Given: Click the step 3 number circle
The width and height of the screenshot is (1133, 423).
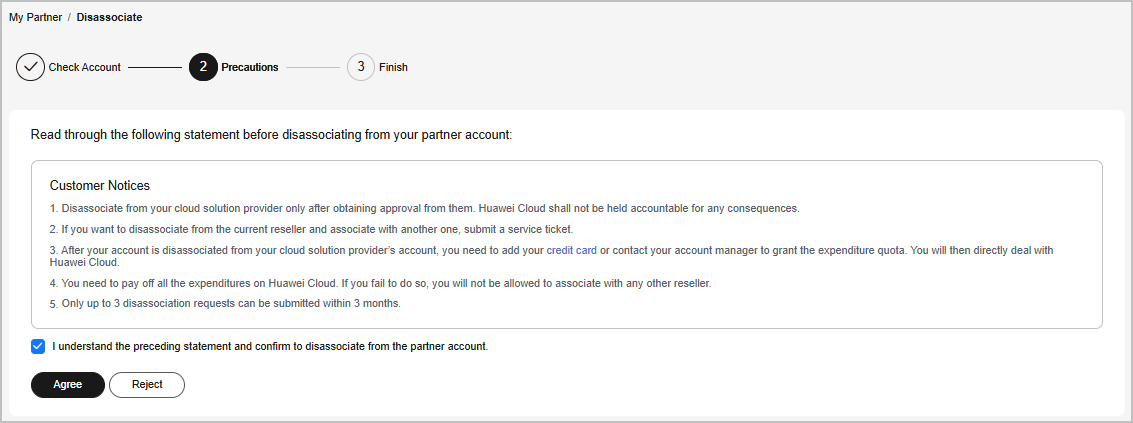Looking at the screenshot, I should tap(361, 67).
